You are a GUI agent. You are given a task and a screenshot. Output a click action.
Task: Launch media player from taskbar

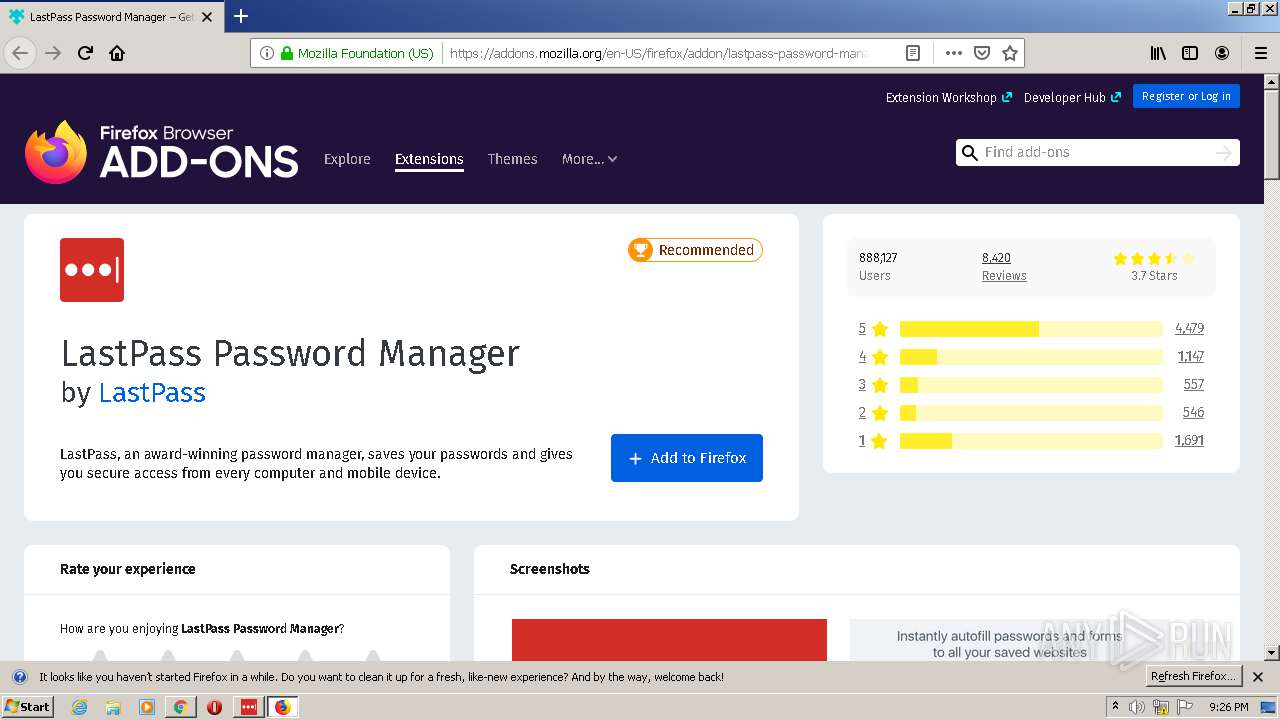(147, 707)
